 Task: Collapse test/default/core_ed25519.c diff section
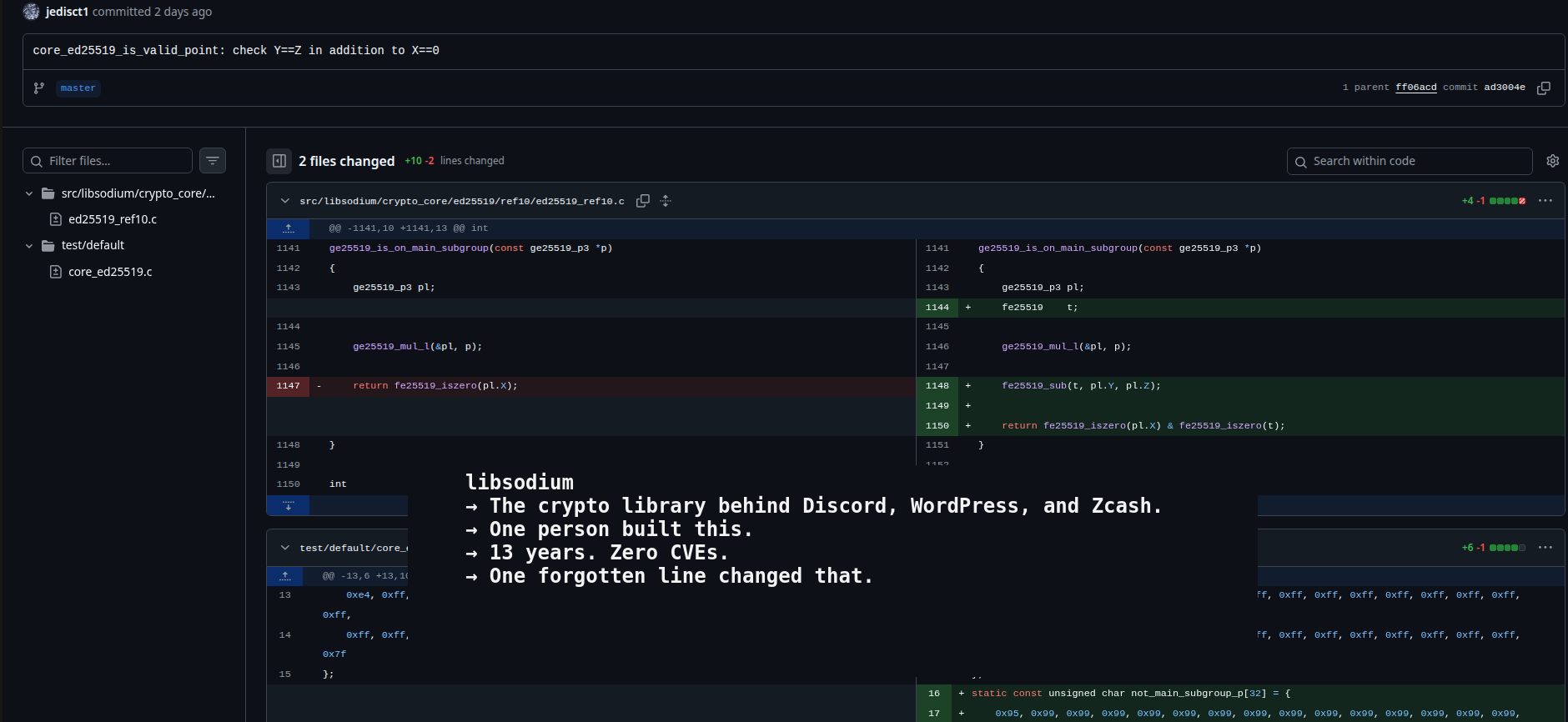coord(285,548)
